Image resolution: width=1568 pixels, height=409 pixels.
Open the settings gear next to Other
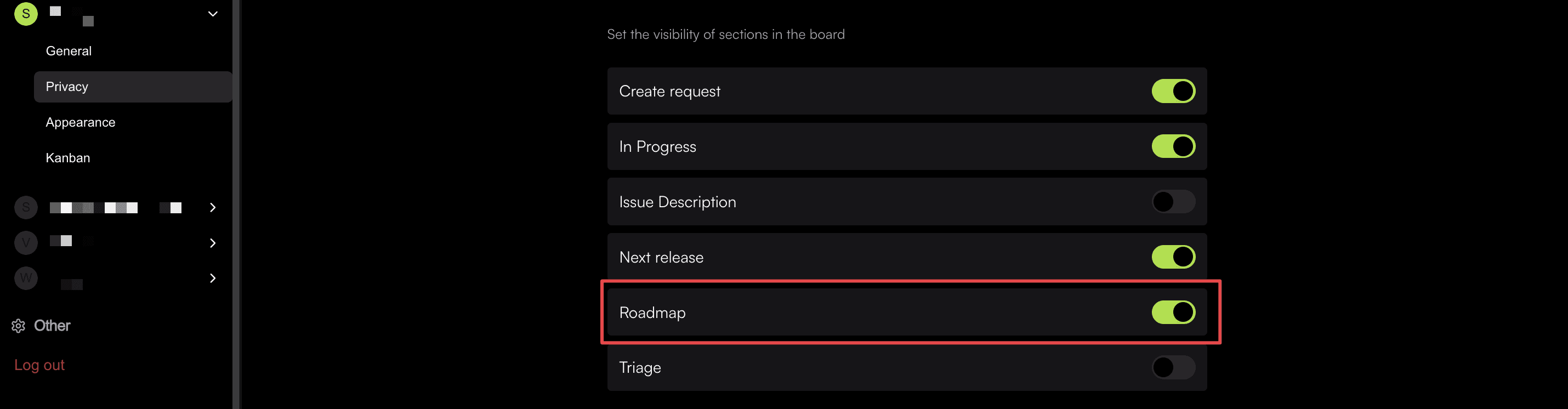18,326
